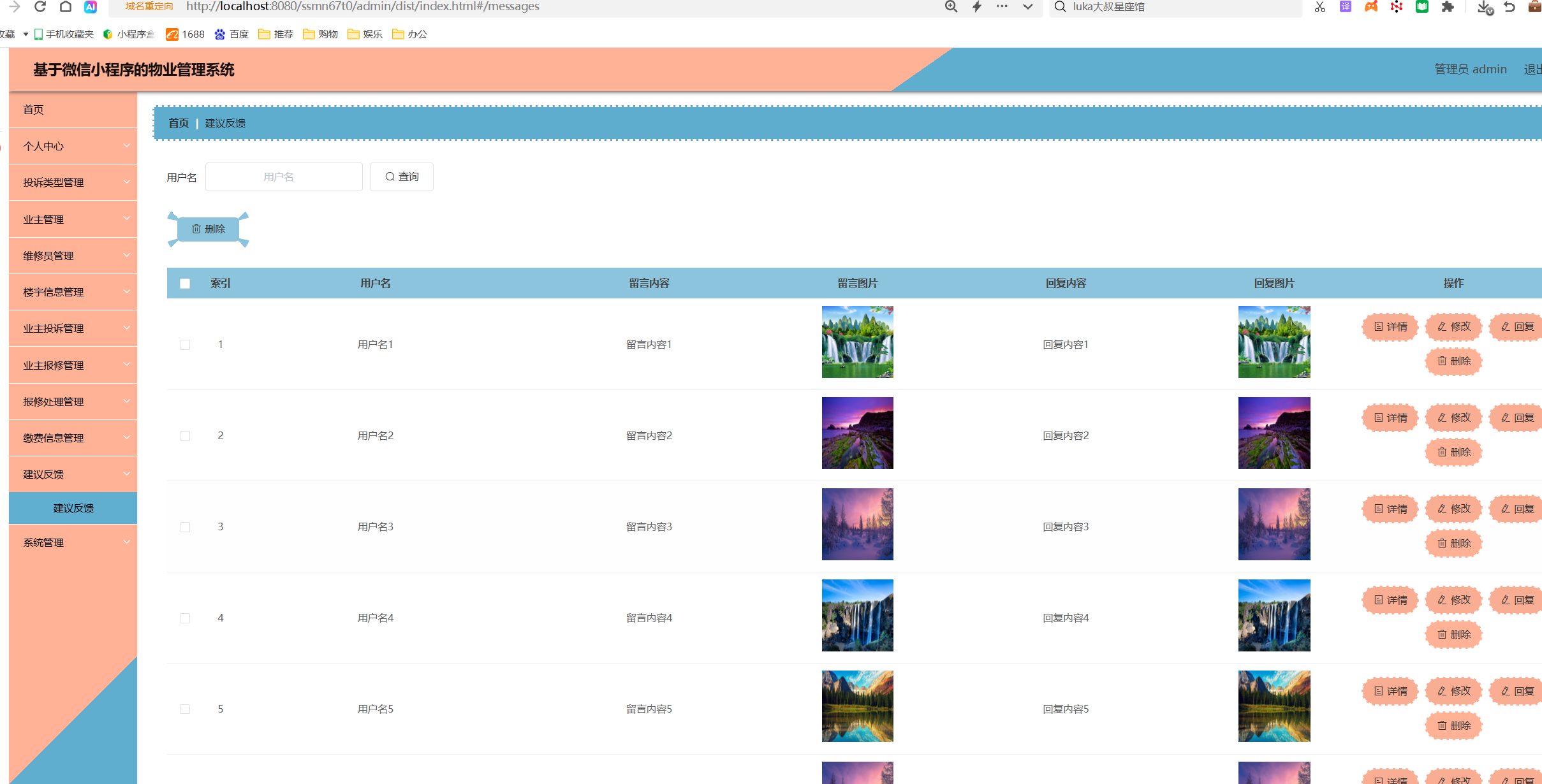The height and width of the screenshot is (784, 1542).
Task: Click the 首页 breadcrumb link
Action: 179,123
